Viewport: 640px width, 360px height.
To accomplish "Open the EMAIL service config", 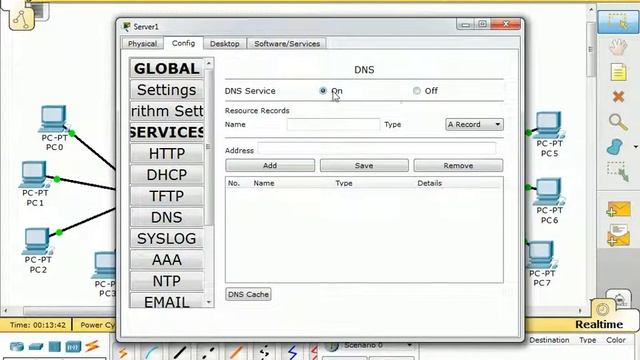I will coord(167,300).
